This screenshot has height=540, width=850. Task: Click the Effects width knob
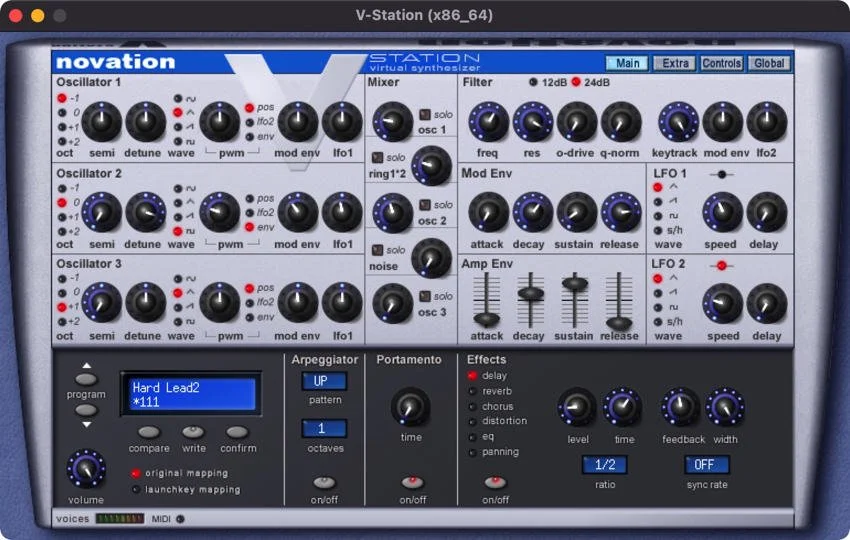(x=725, y=407)
